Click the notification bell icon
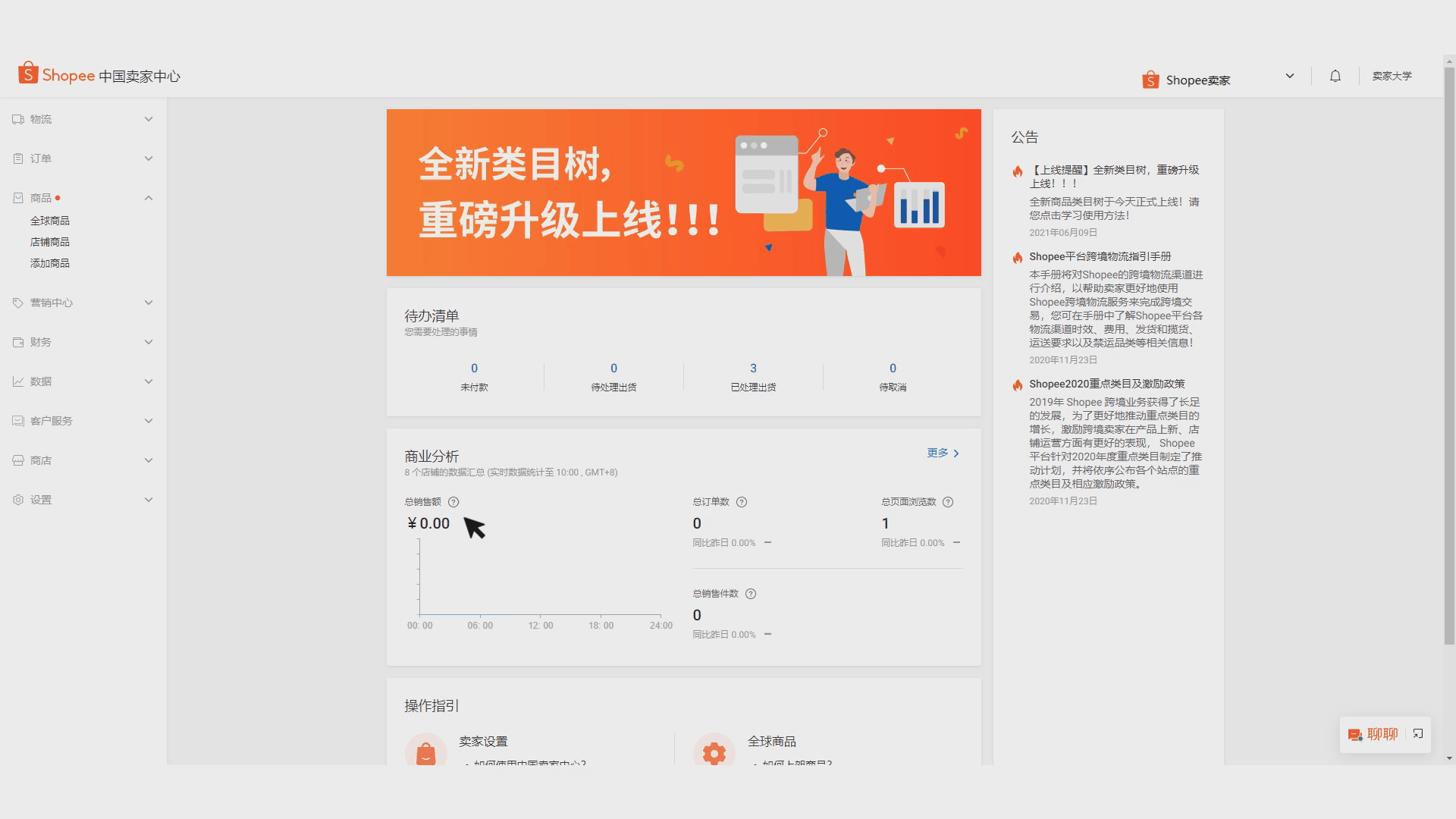 pos(1335,76)
